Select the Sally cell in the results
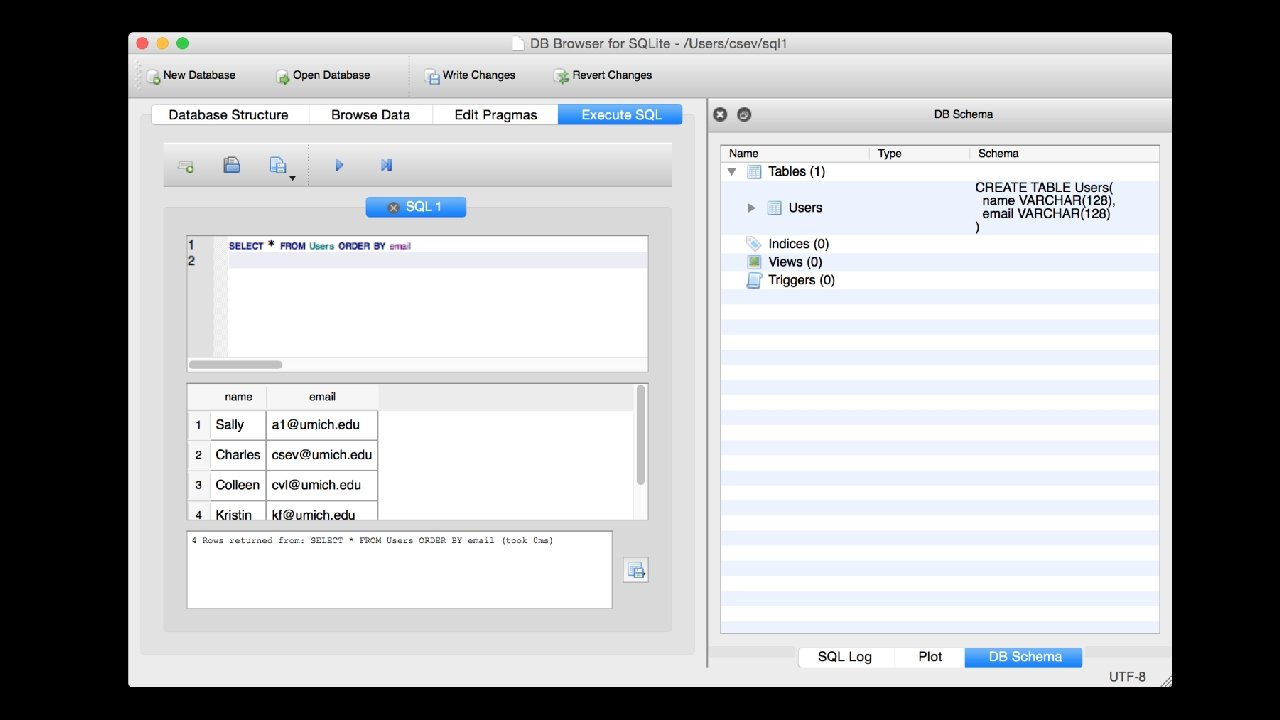Viewport: 1280px width, 720px height. 238,425
